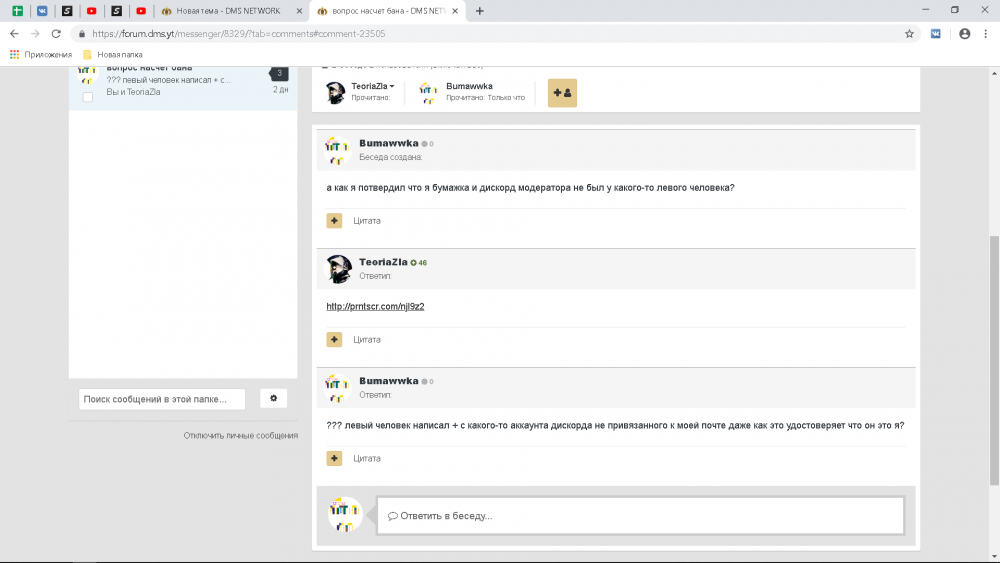Click 'Цитата' under TeoriaZla's reply

(367, 339)
